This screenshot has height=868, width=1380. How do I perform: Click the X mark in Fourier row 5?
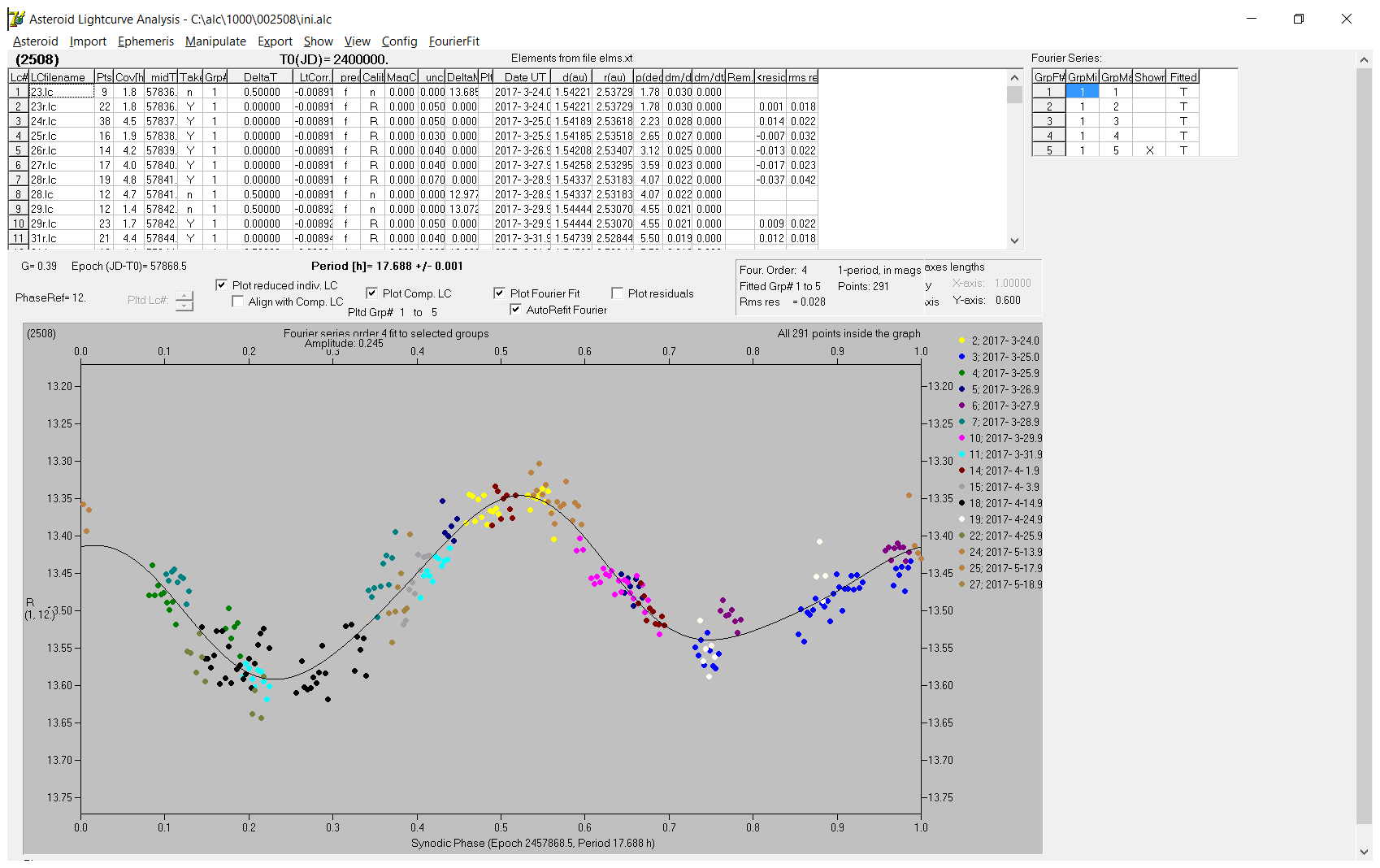click(1149, 150)
